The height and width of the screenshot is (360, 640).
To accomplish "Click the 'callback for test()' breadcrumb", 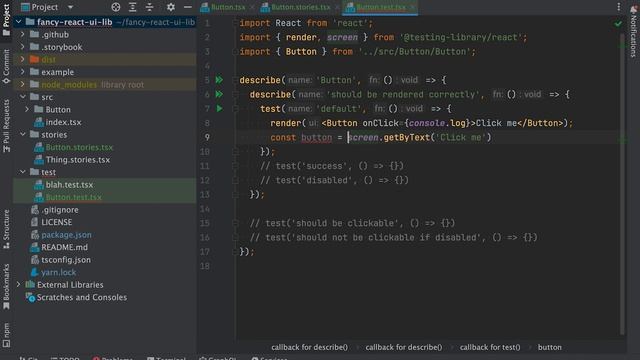I will tap(490, 347).
